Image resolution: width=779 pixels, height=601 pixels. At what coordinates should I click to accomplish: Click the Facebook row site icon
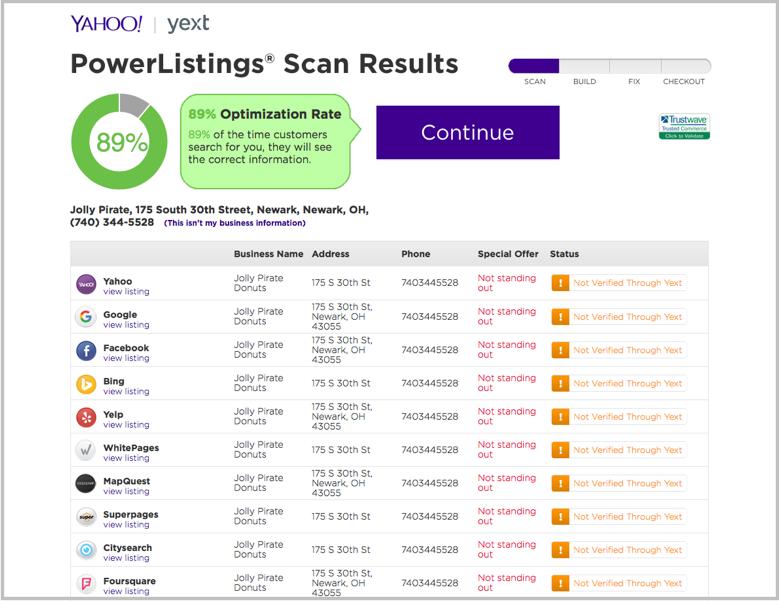pos(86,351)
